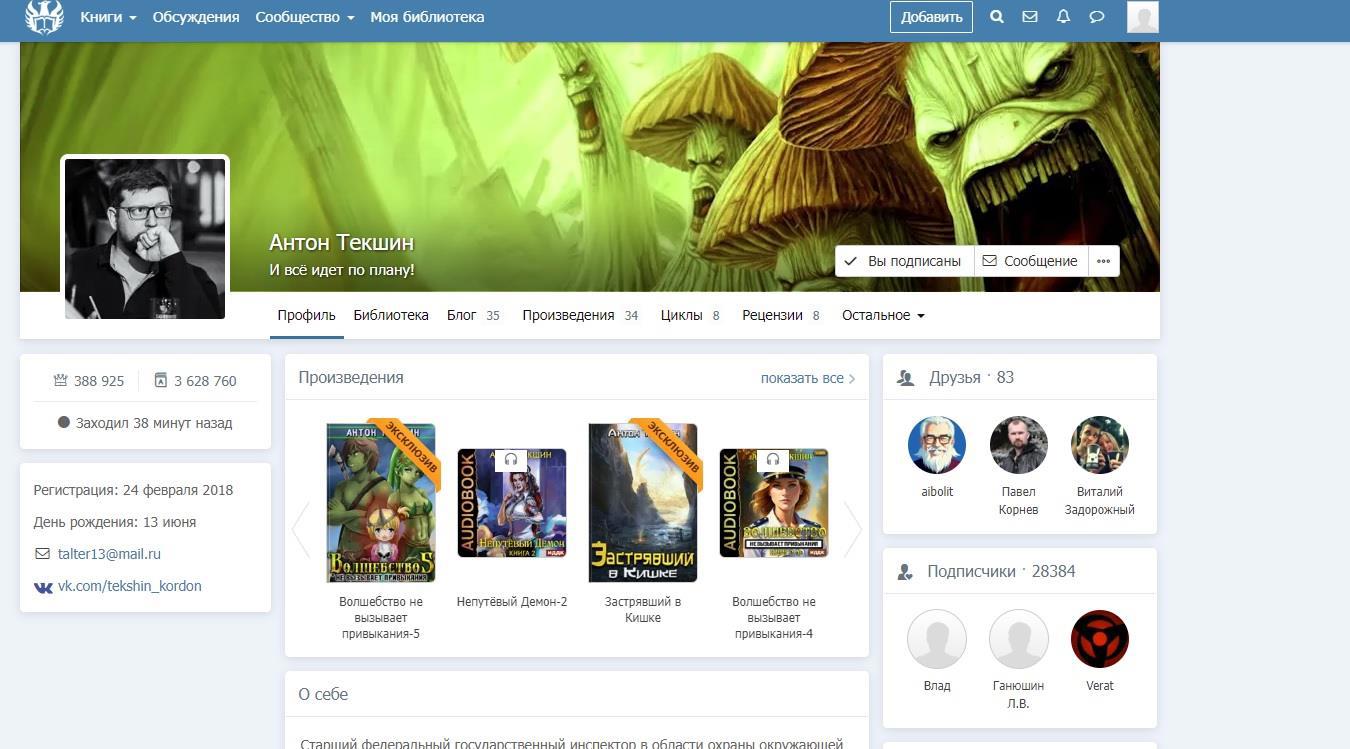Open the Ганюшин Л.В. subscriber name link
The width and height of the screenshot is (1350, 749).
(1019, 695)
